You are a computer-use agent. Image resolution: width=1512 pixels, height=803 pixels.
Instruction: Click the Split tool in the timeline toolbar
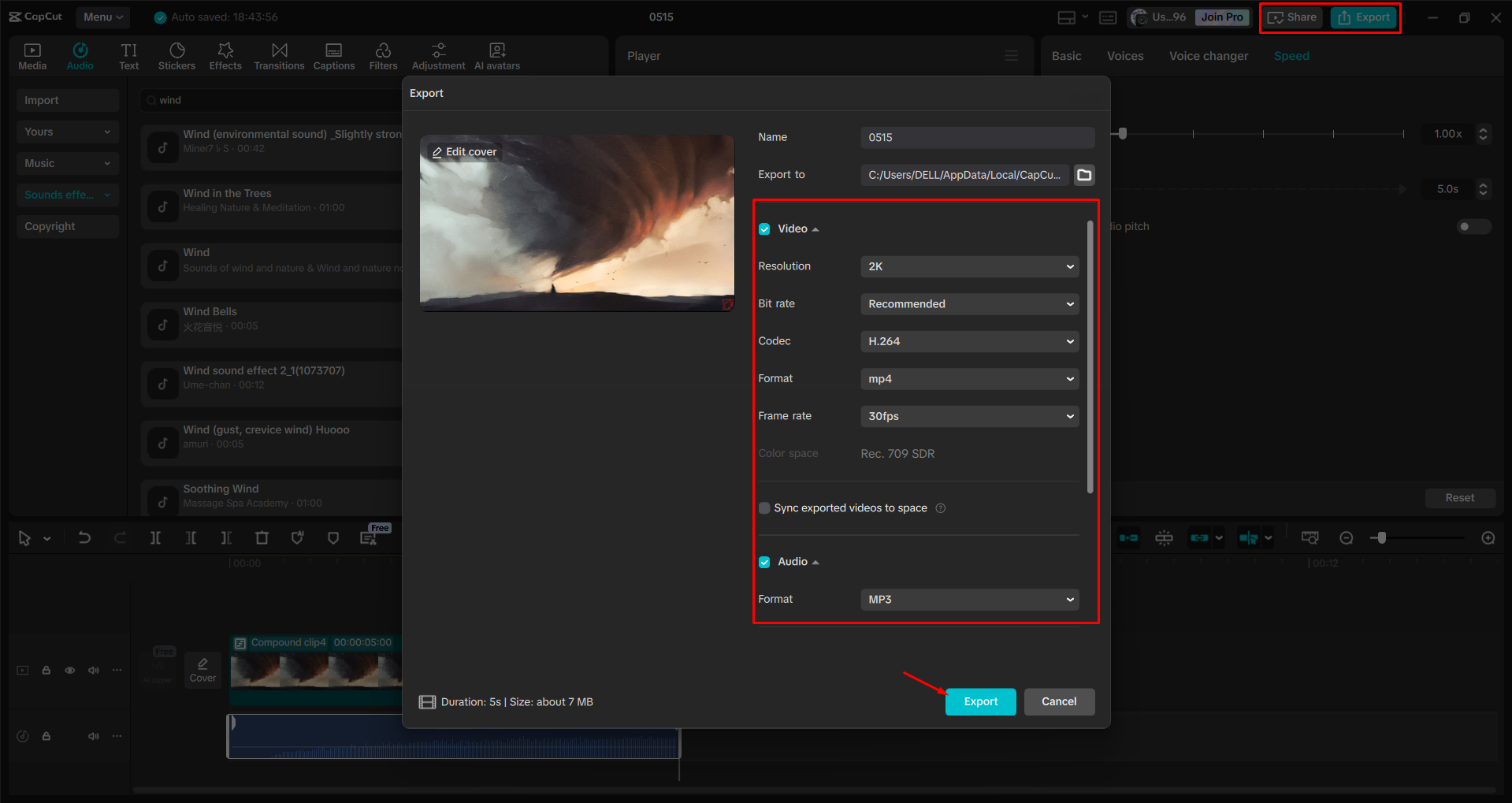pos(155,537)
